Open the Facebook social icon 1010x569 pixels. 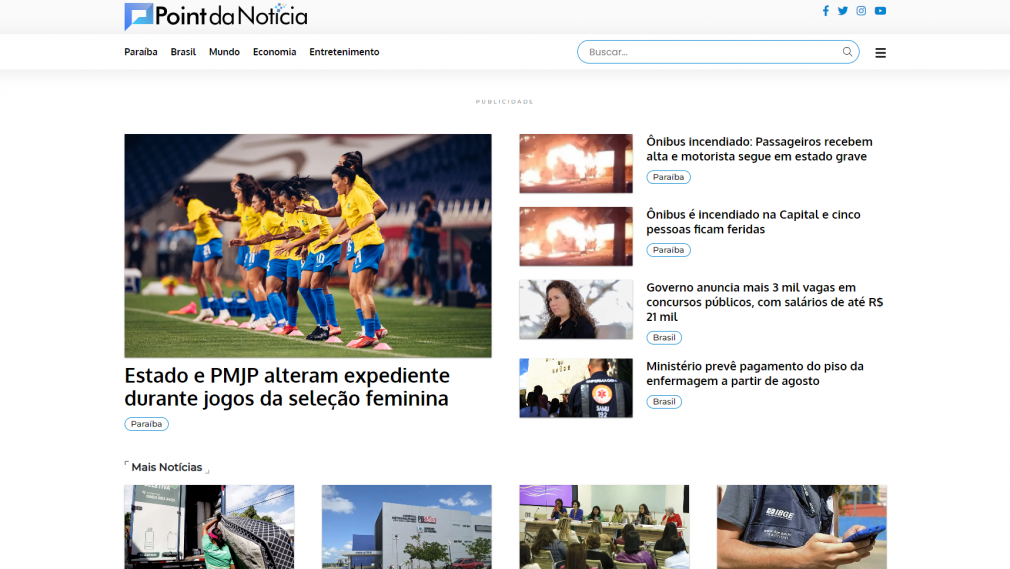825,11
